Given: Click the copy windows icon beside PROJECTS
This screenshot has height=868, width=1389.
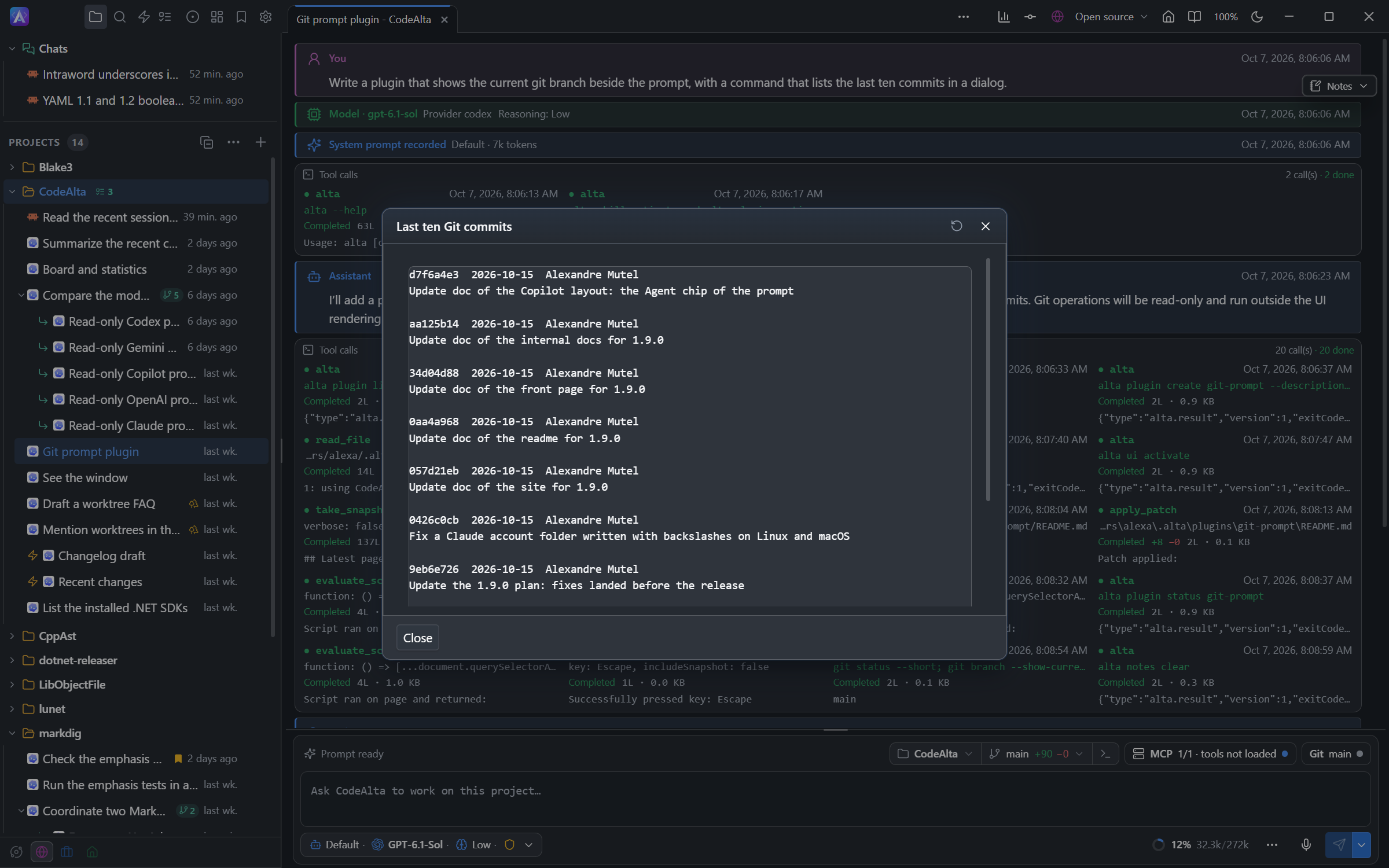Looking at the screenshot, I should (207, 142).
